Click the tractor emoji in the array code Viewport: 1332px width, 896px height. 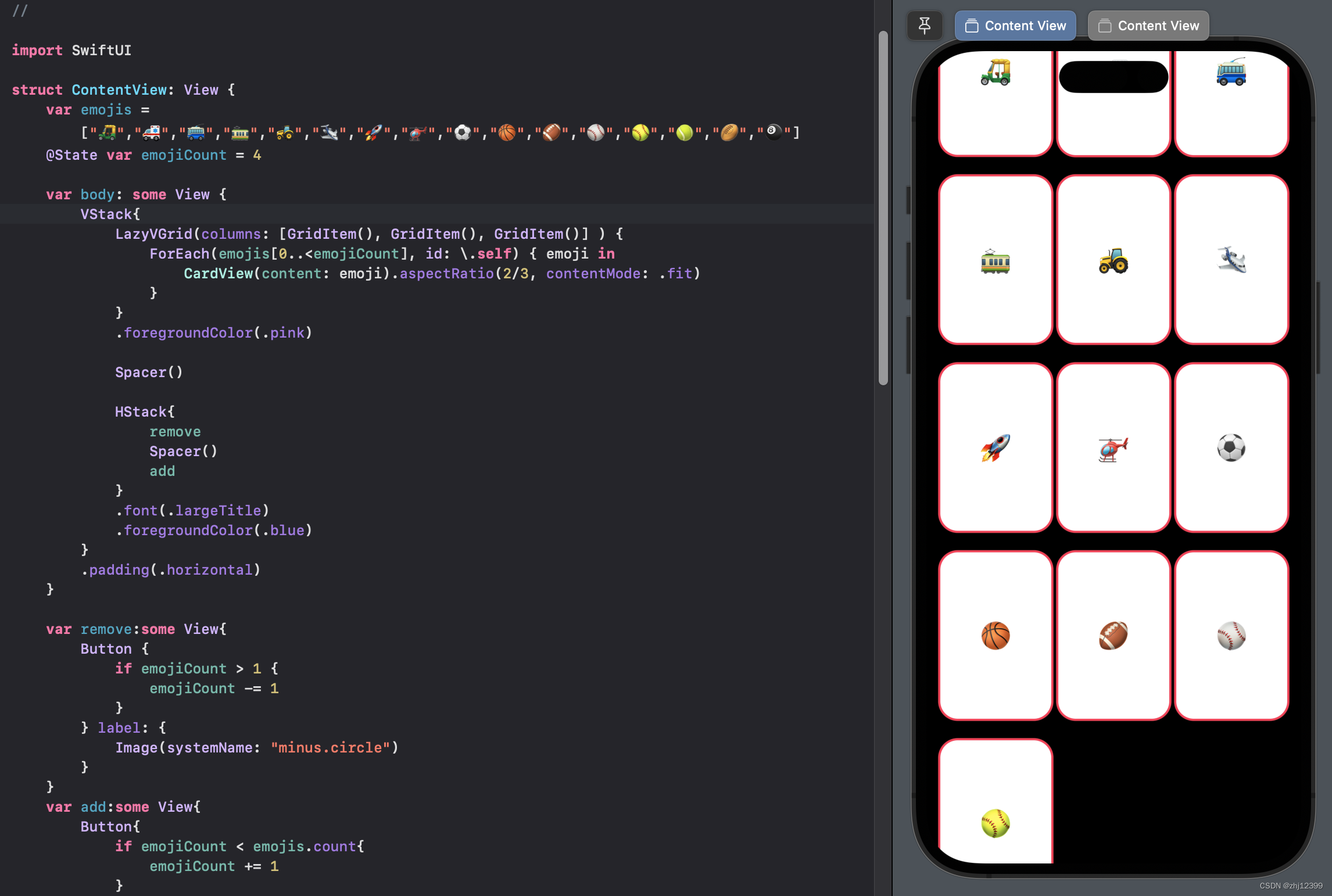(x=285, y=133)
